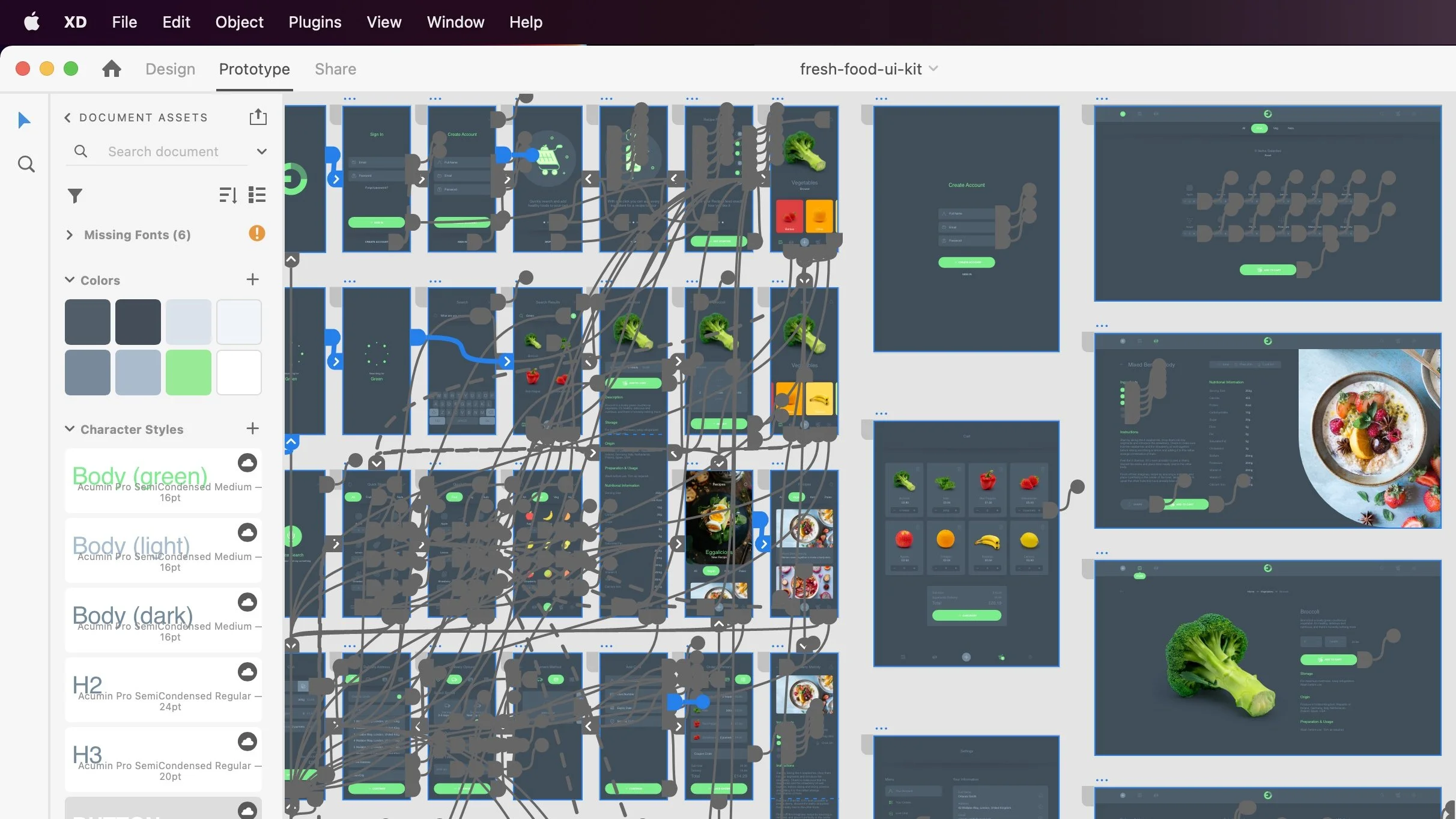The width and height of the screenshot is (1456, 819).
Task: Click the export assets icon
Action: 258,117
